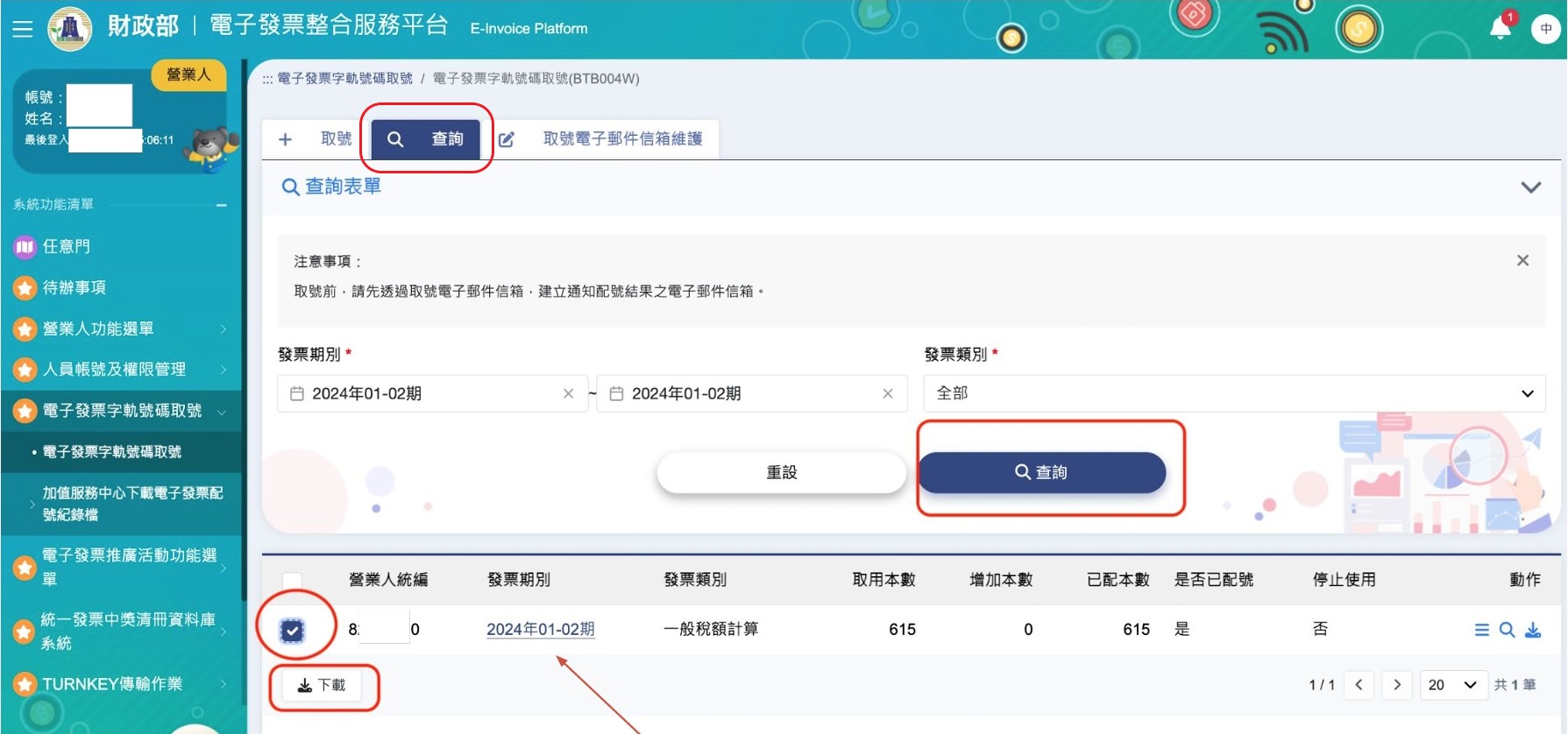This screenshot has width=1568, height=734.
Task: Switch language with the 中 button
Action: 1545,29
